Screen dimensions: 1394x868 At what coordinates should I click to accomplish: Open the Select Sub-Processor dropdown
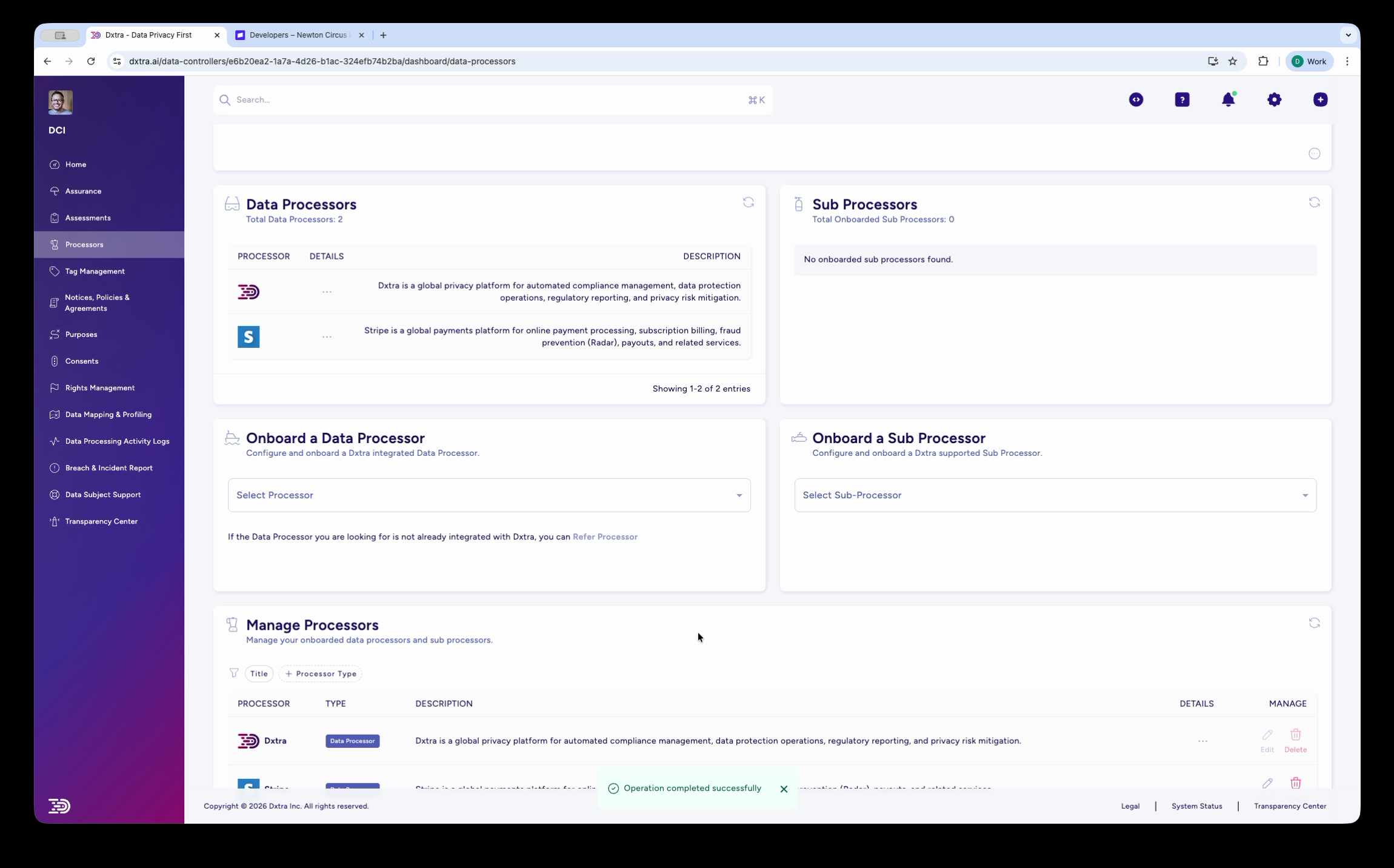click(1055, 495)
